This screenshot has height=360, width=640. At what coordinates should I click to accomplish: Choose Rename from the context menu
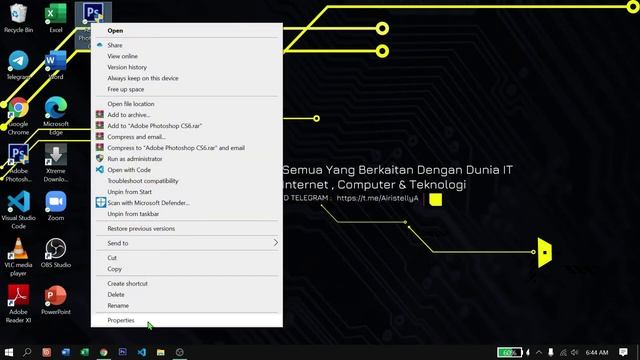tap(187, 306)
